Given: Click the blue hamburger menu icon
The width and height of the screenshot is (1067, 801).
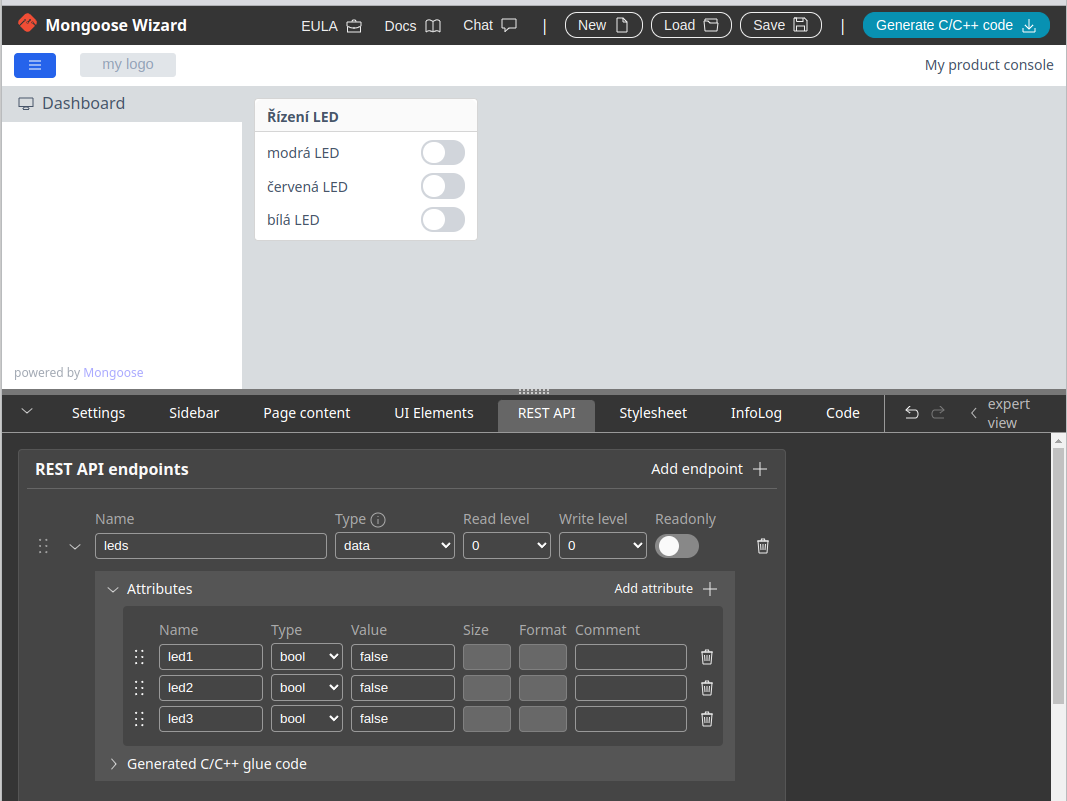Looking at the screenshot, I should coord(35,65).
